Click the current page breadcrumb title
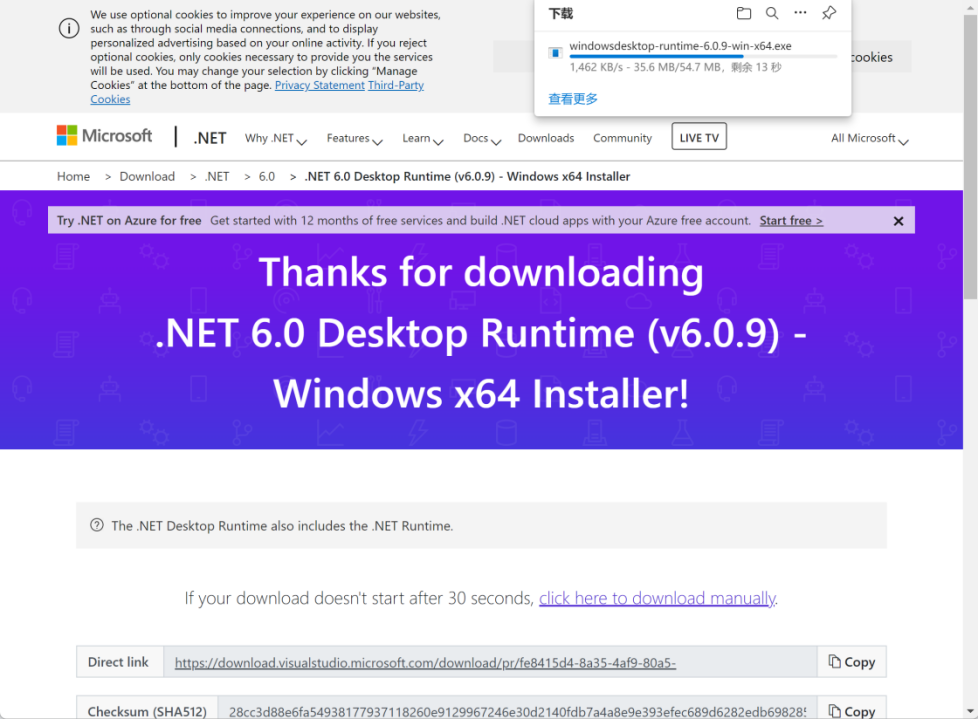 coord(467,176)
